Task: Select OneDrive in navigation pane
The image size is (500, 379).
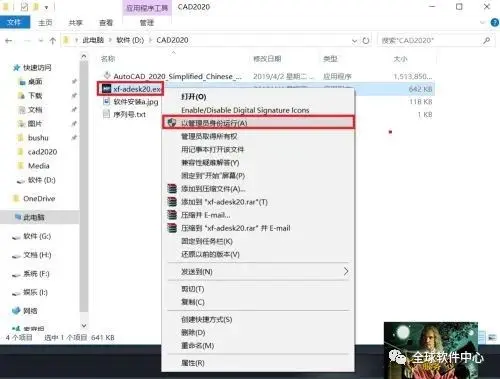Action: (39, 198)
